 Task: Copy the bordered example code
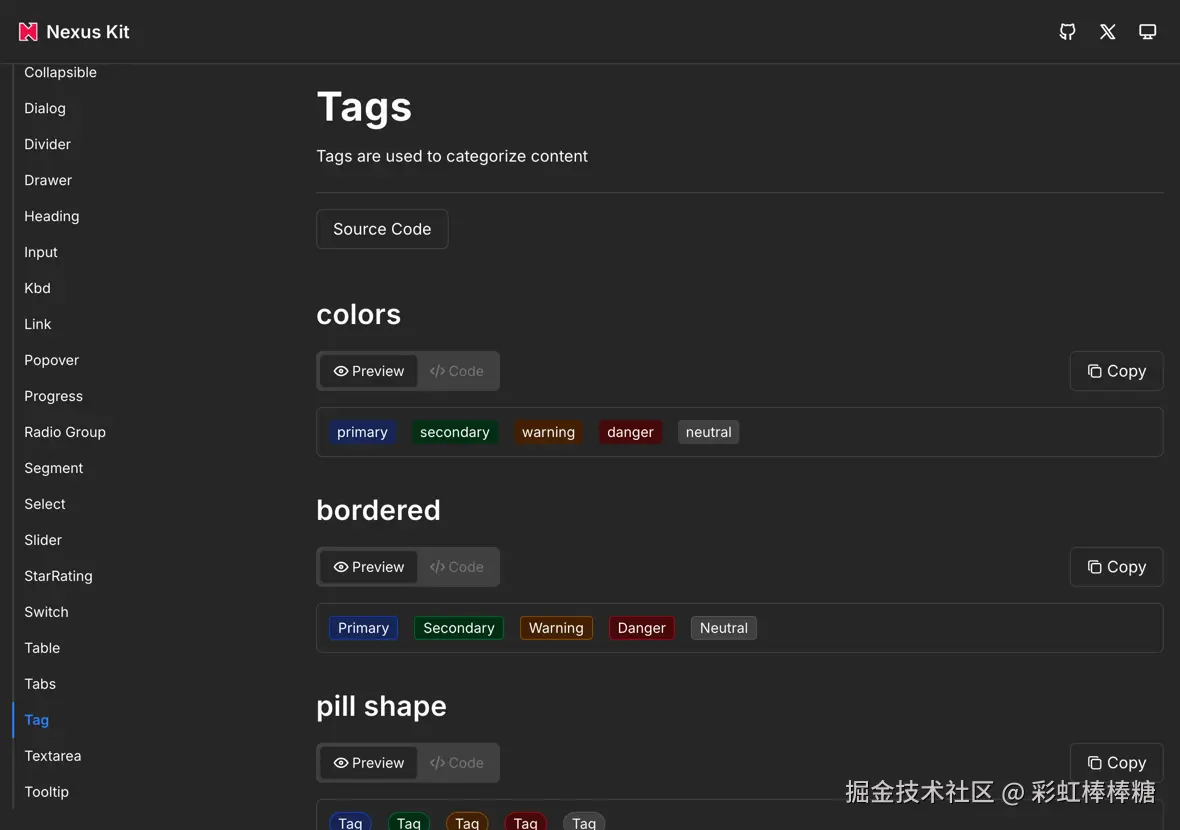pos(1116,567)
